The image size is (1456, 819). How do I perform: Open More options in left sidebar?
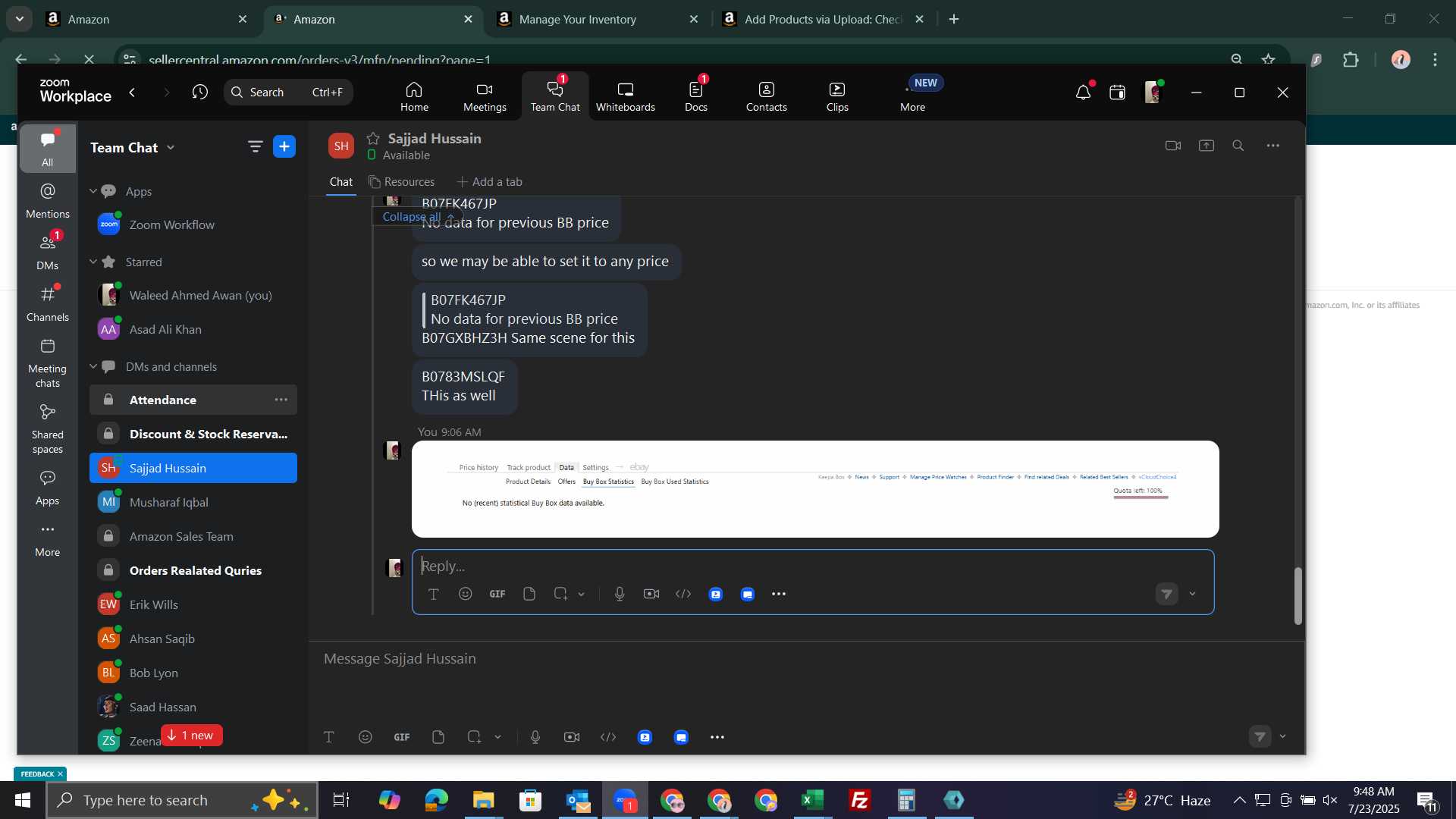[47, 539]
